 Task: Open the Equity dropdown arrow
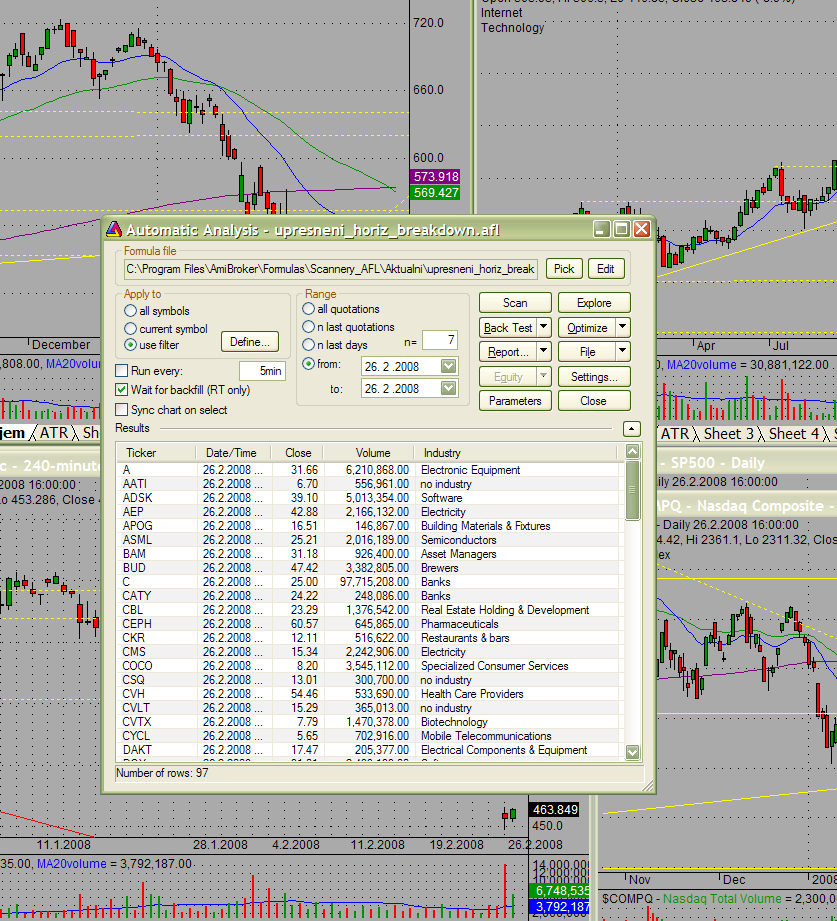544,376
